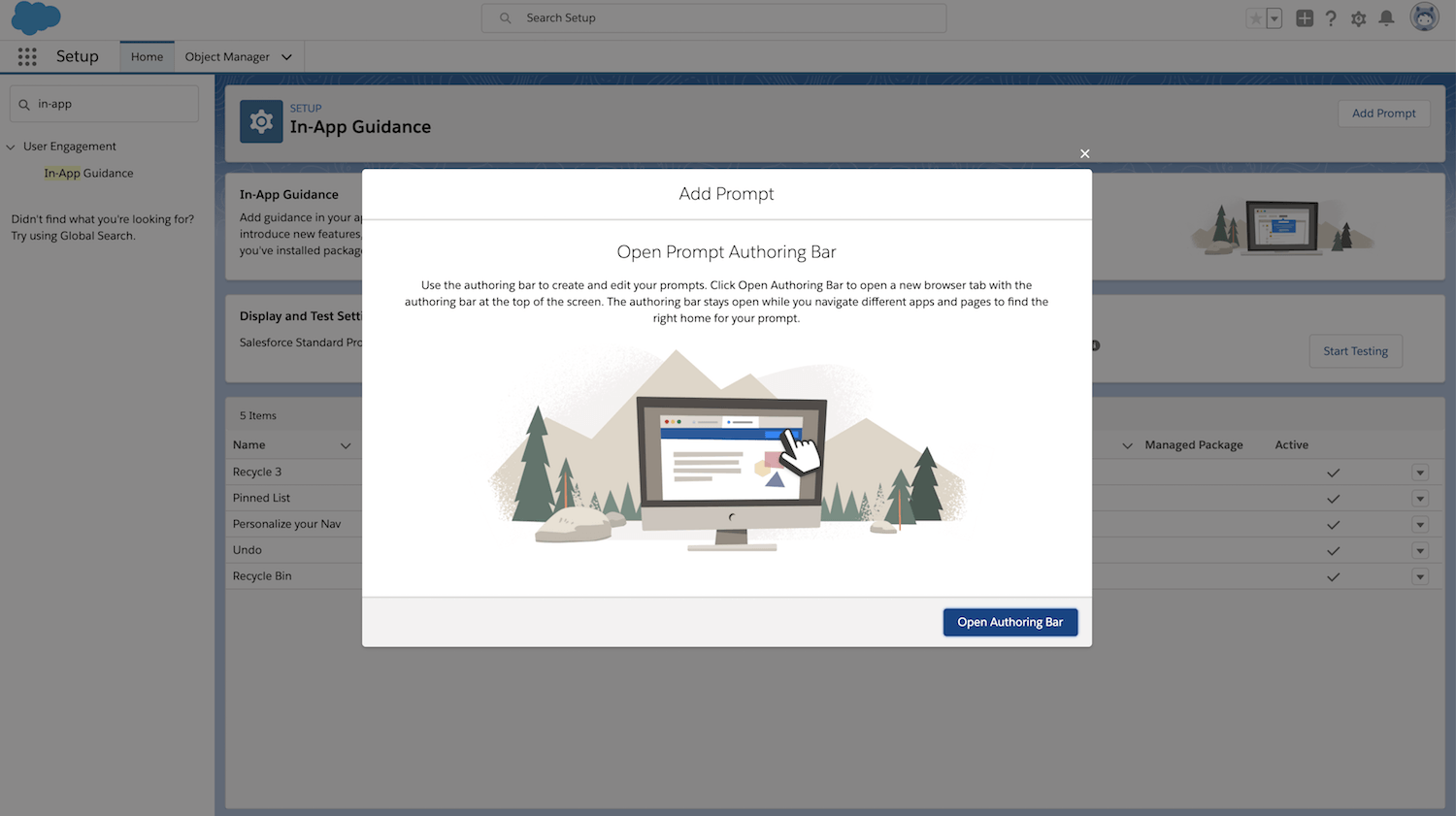Select the Object Manager tab

pyautogui.click(x=227, y=57)
